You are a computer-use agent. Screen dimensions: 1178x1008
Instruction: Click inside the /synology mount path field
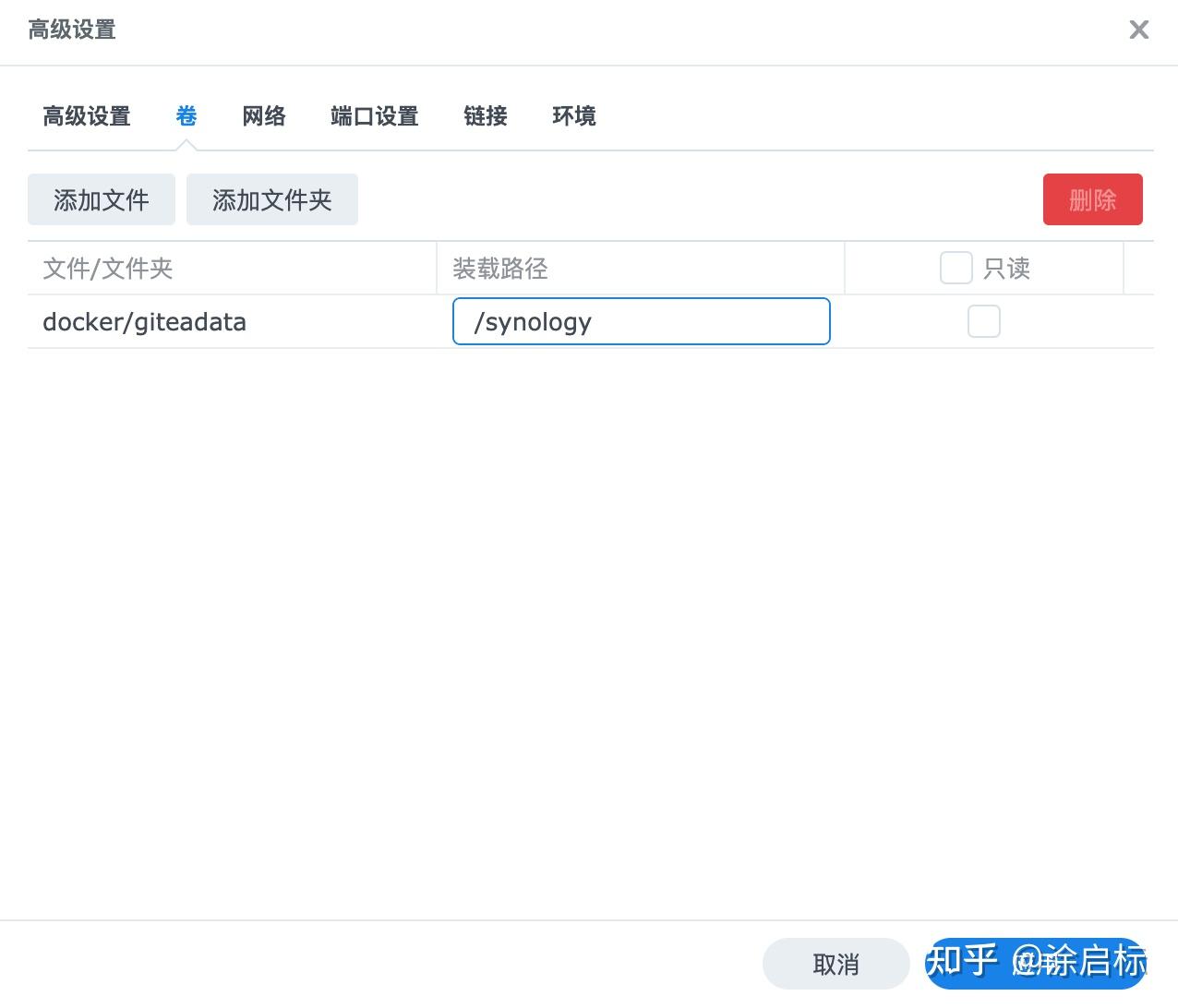(641, 321)
